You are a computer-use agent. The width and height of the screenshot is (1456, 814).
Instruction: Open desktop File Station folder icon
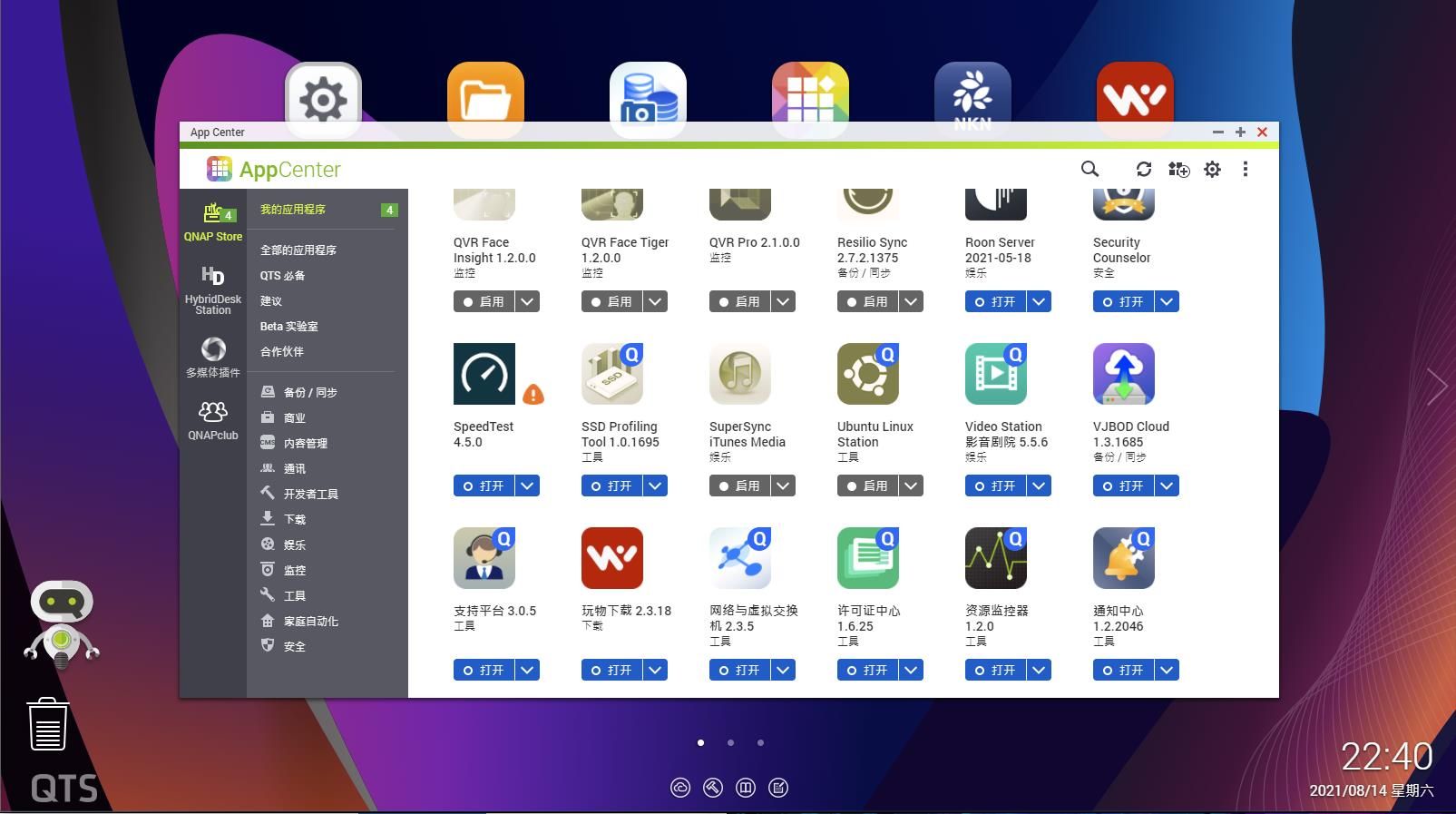pos(485,93)
